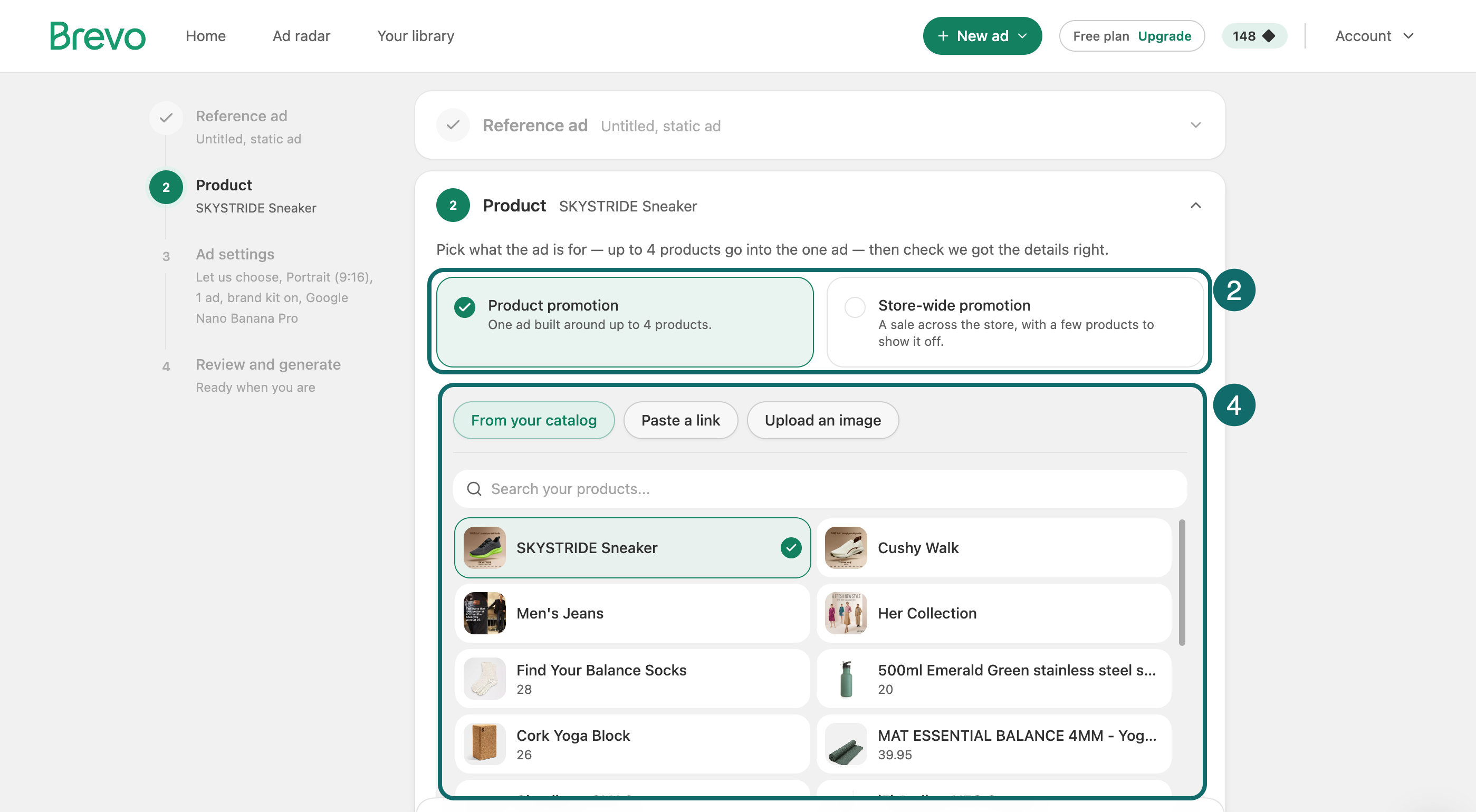The height and width of the screenshot is (812, 1476).
Task: Click the Upgrade link
Action: [x=1164, y=36]
